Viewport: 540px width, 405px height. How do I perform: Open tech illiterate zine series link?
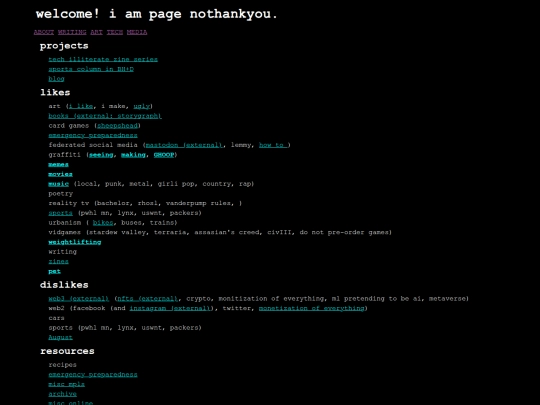(103, 59)
